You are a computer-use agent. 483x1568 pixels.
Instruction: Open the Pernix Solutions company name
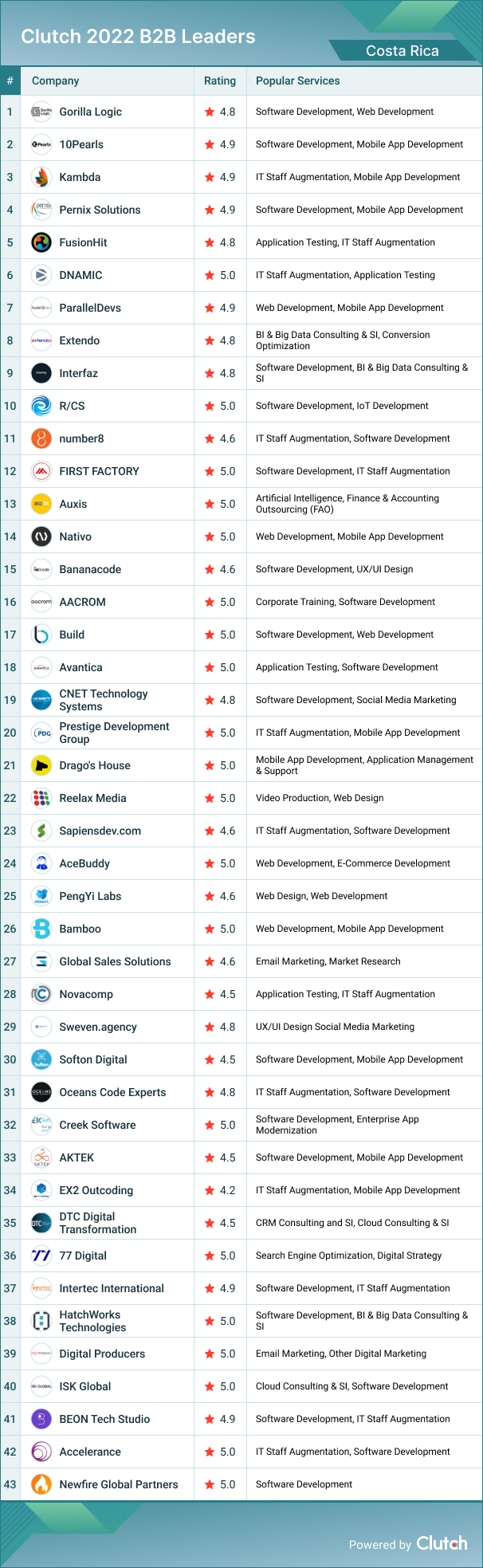pyautogui.click(x=100, y=210)
